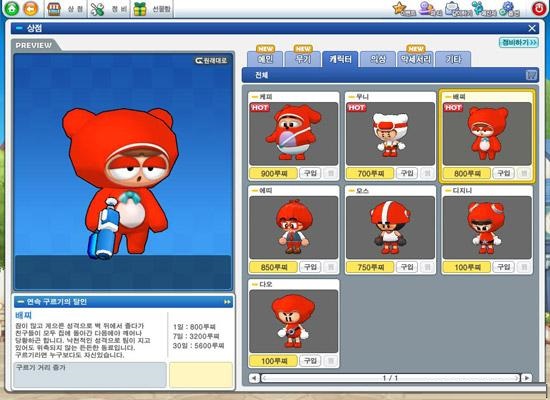Screen dimensions: 550x400
Task: Open the equipment (정비) wrench icon
Action: [x=98, y=9]
